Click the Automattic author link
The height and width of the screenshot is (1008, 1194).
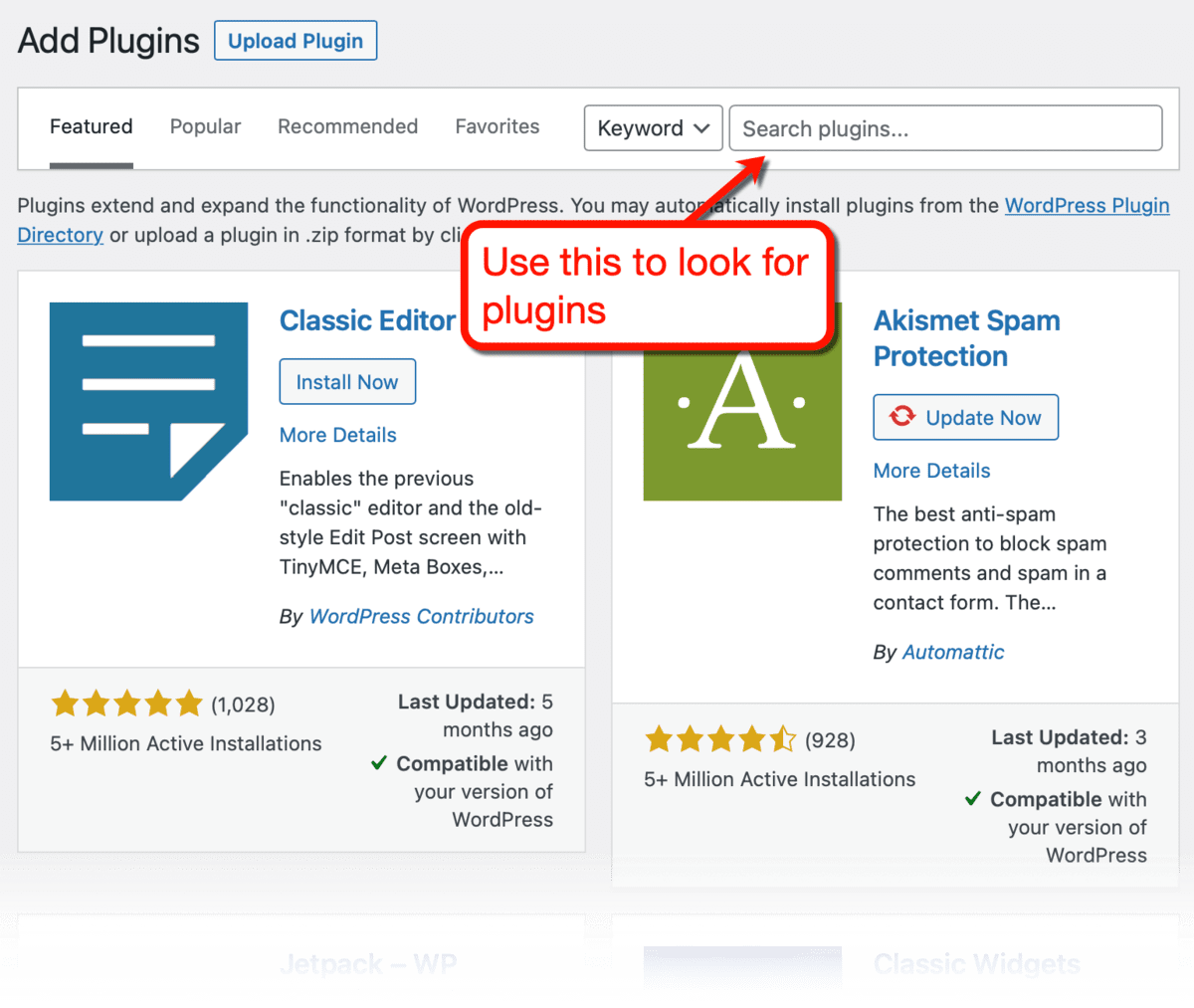(x=952, y=652)
